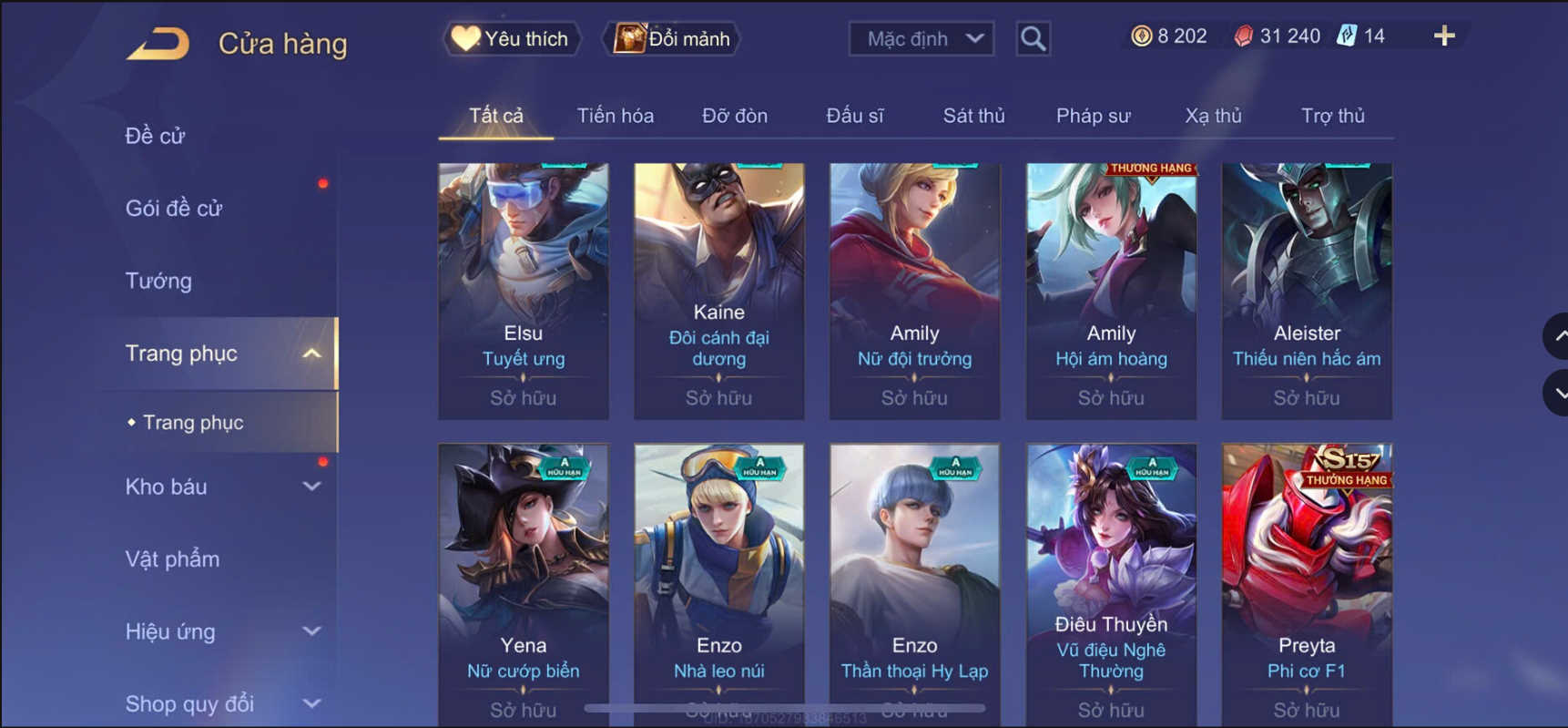This screenshot has height=728, width=1568.
Task: Click the plus icon to add currency
Action: point(1444,36)
